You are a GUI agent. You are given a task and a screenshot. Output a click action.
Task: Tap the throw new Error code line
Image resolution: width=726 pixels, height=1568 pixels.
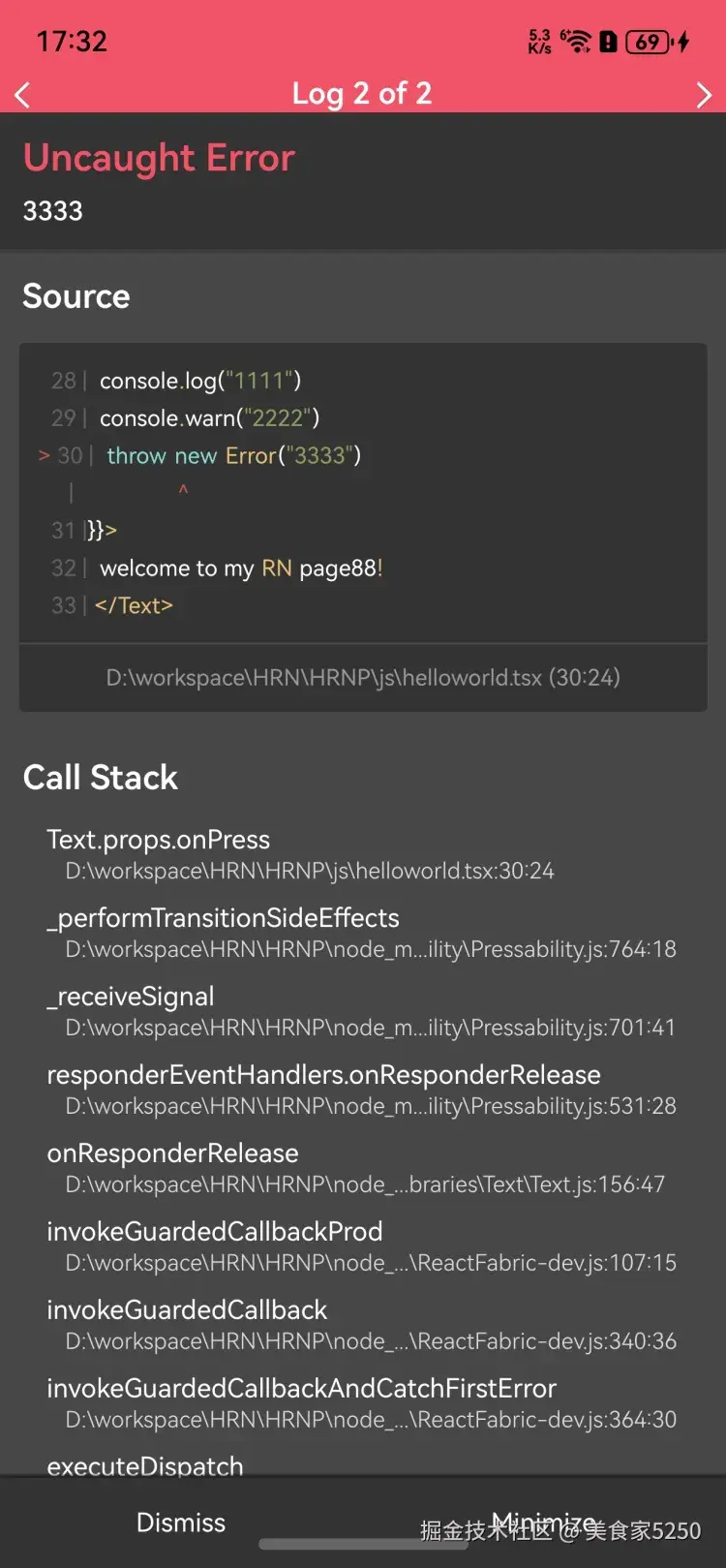point(233,455)
